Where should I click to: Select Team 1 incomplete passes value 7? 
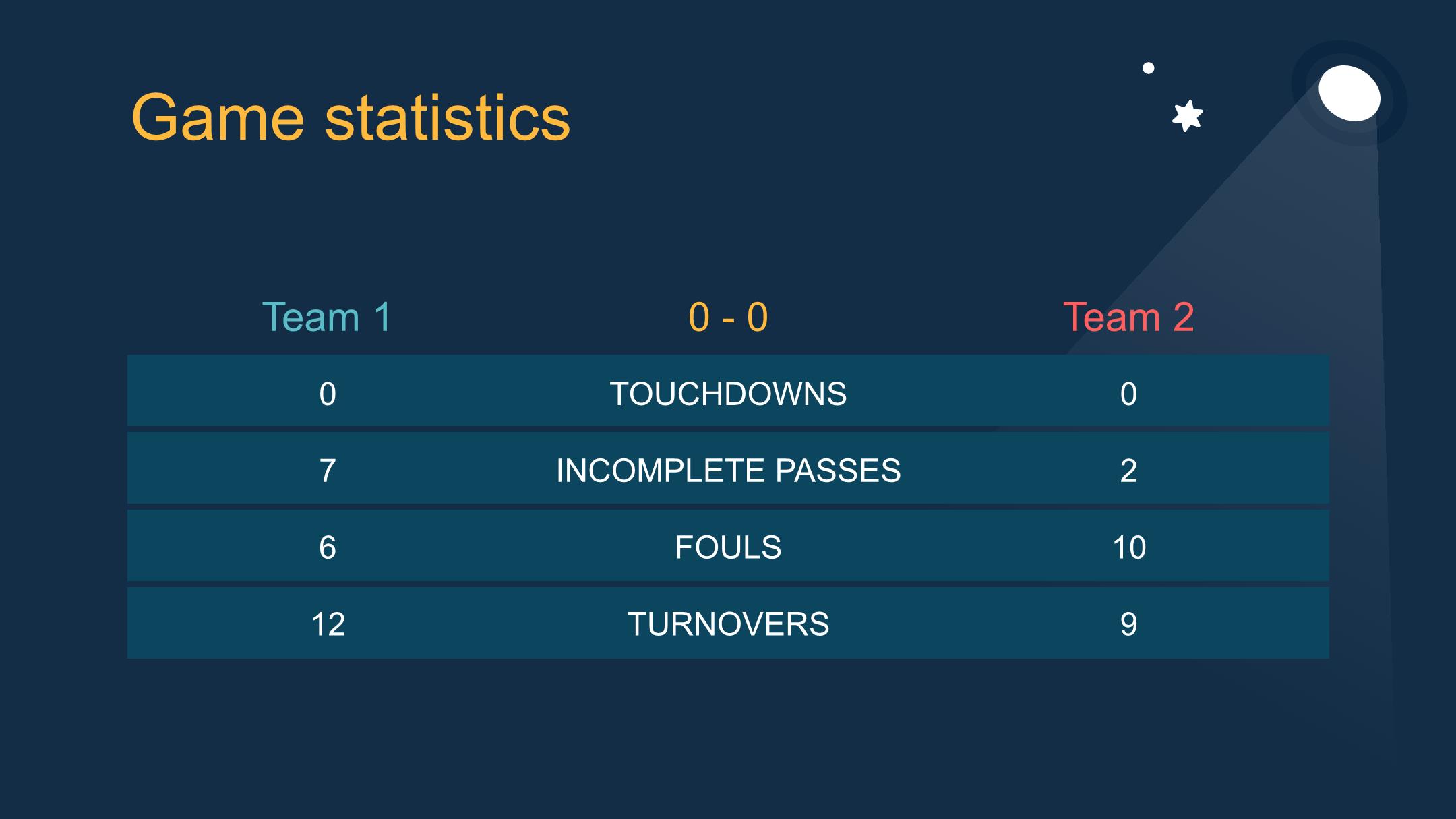click(328, 471)
